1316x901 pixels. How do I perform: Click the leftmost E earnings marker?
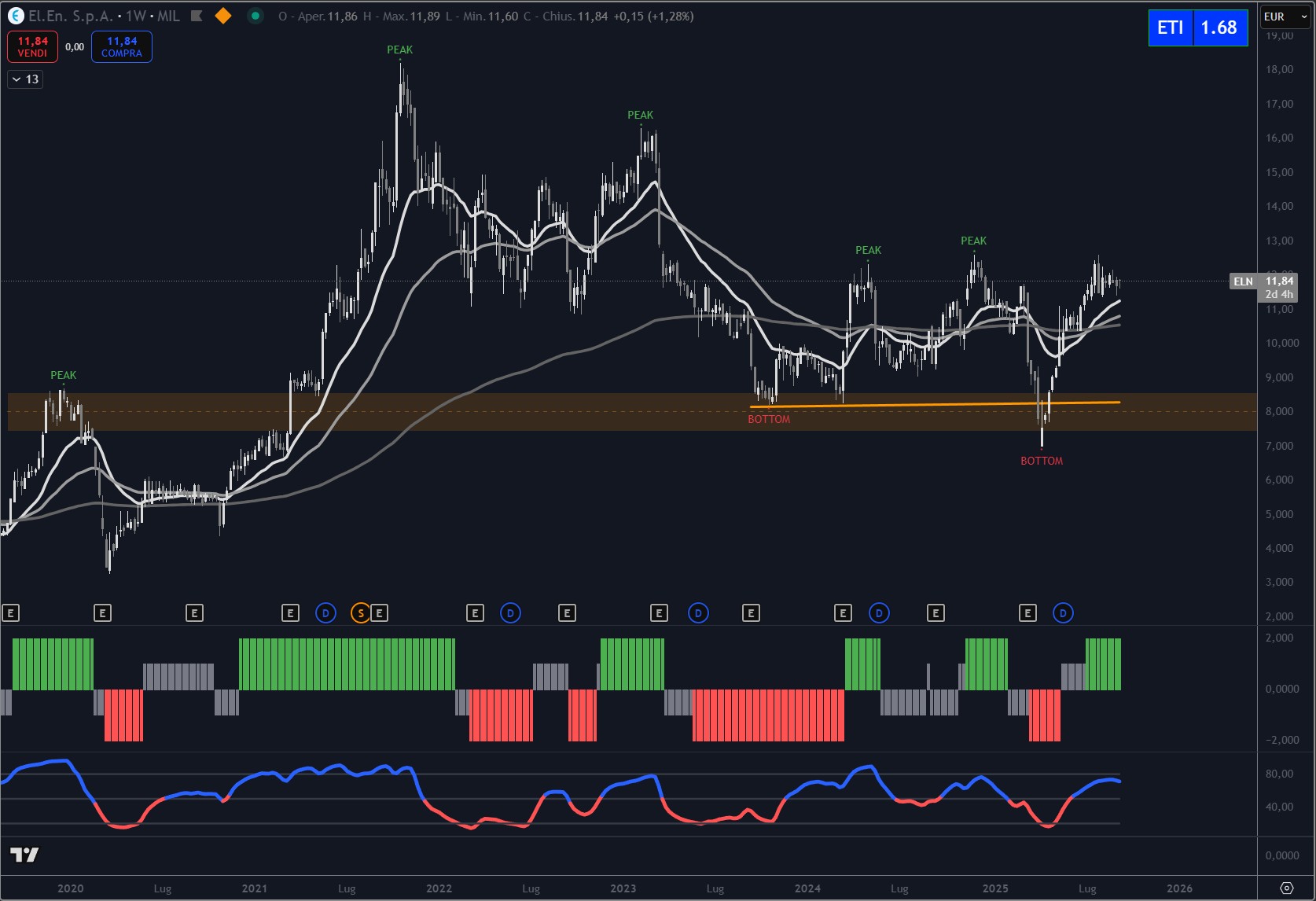(x=10, y=613)
